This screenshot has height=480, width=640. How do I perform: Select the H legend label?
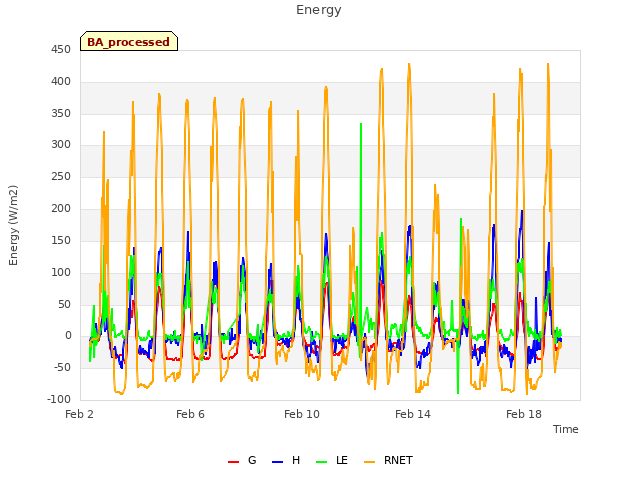pyautogui.click(x=296, y=460)
